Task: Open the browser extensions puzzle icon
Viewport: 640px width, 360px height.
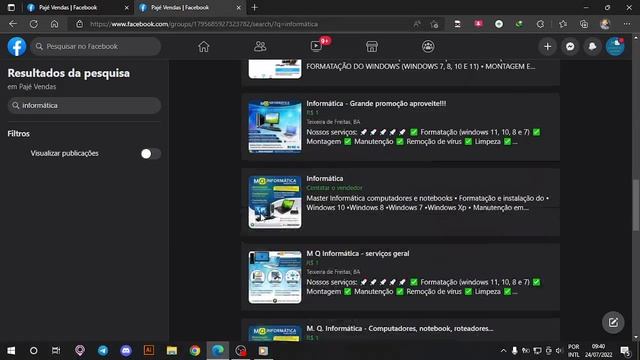Action: [540, 24]
